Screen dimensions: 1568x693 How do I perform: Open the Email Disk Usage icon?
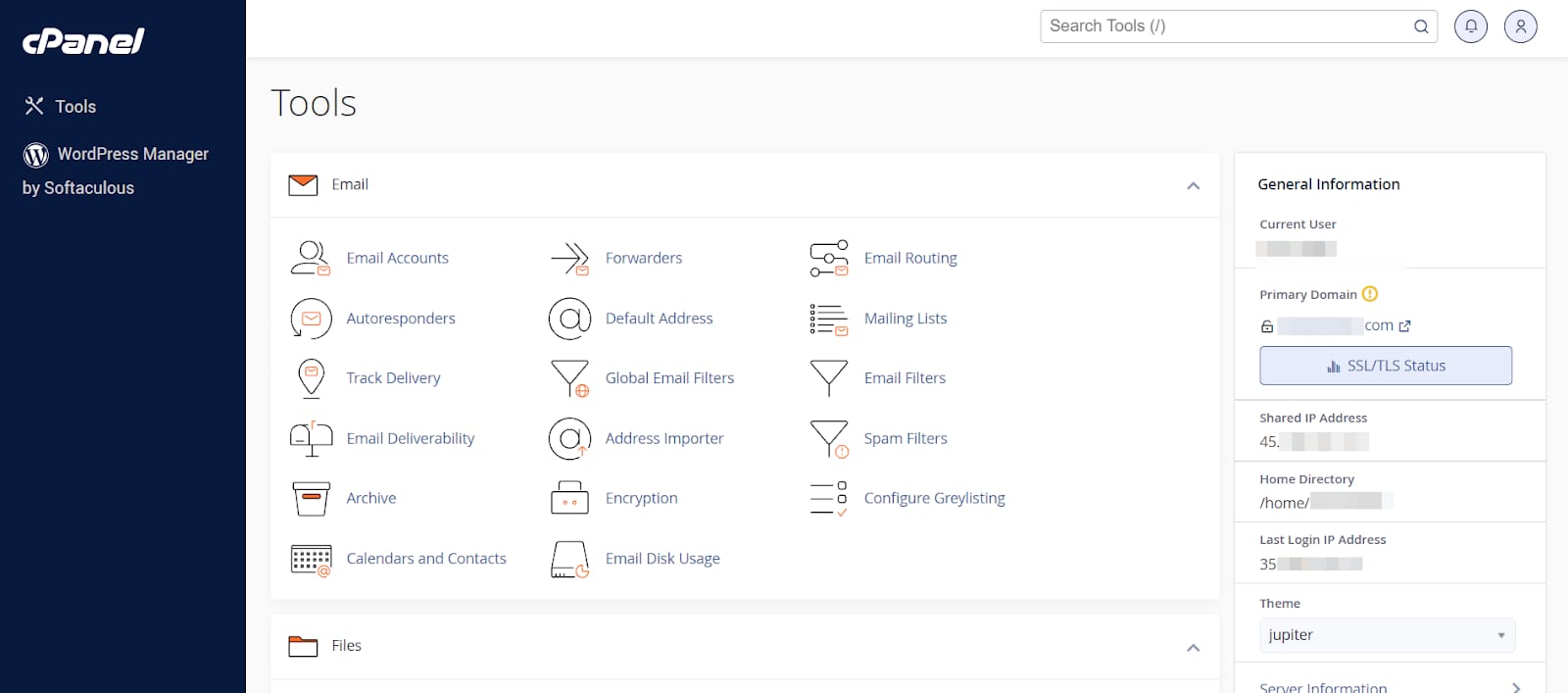(569, 559)
